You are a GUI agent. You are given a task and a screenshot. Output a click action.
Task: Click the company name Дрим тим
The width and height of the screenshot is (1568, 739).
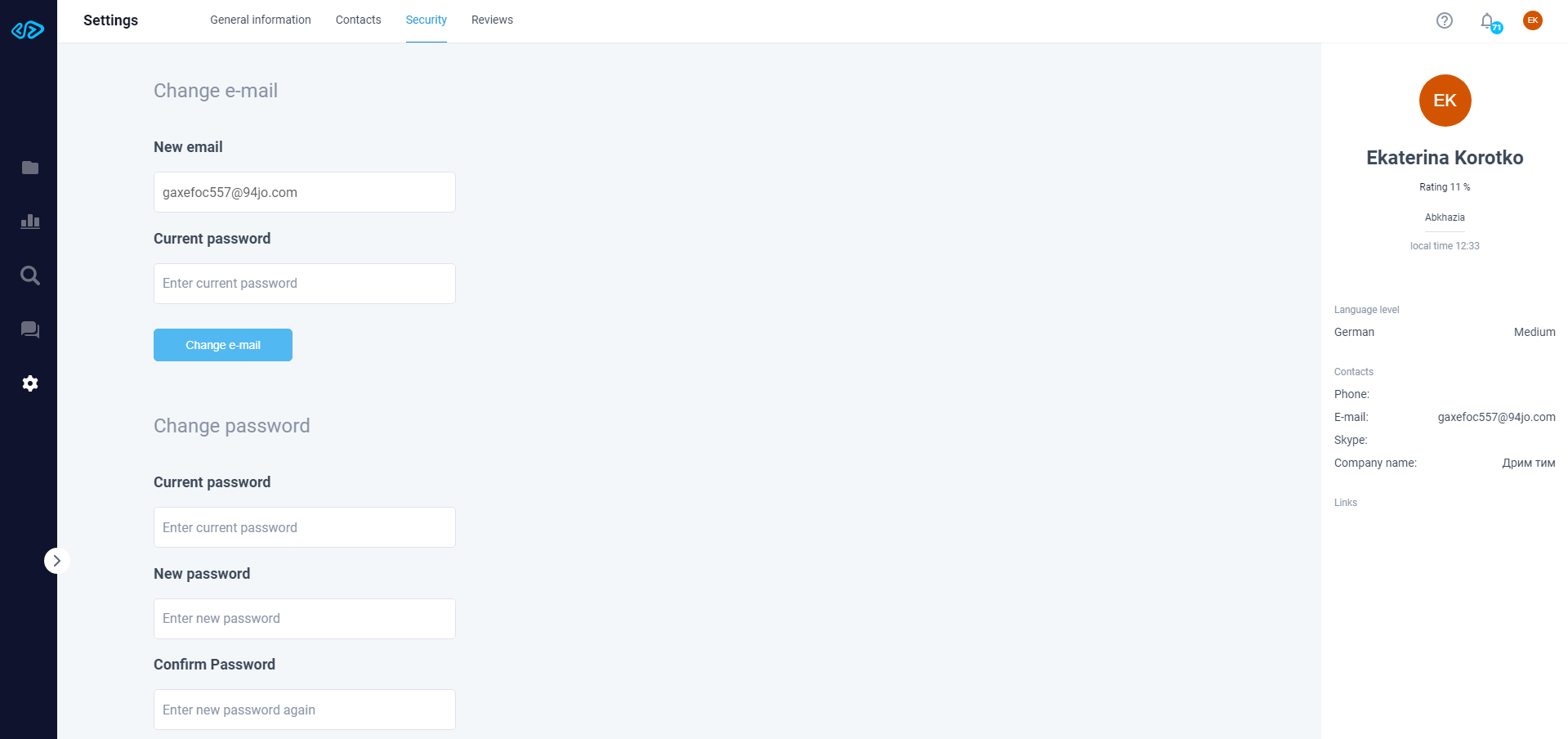(x=1528, y=463)
